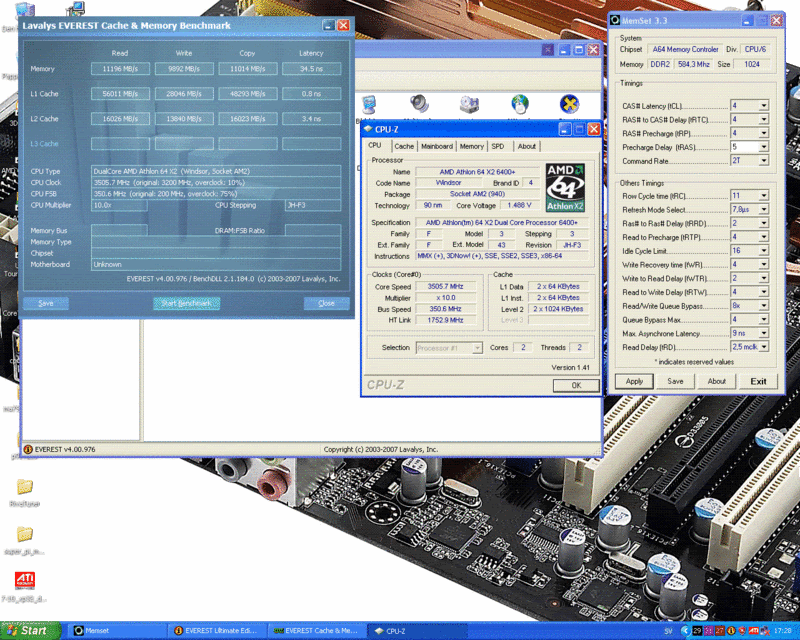Open the network desktop icon at top
Viewport: 800px width, 640px height.
pos(76,8)
